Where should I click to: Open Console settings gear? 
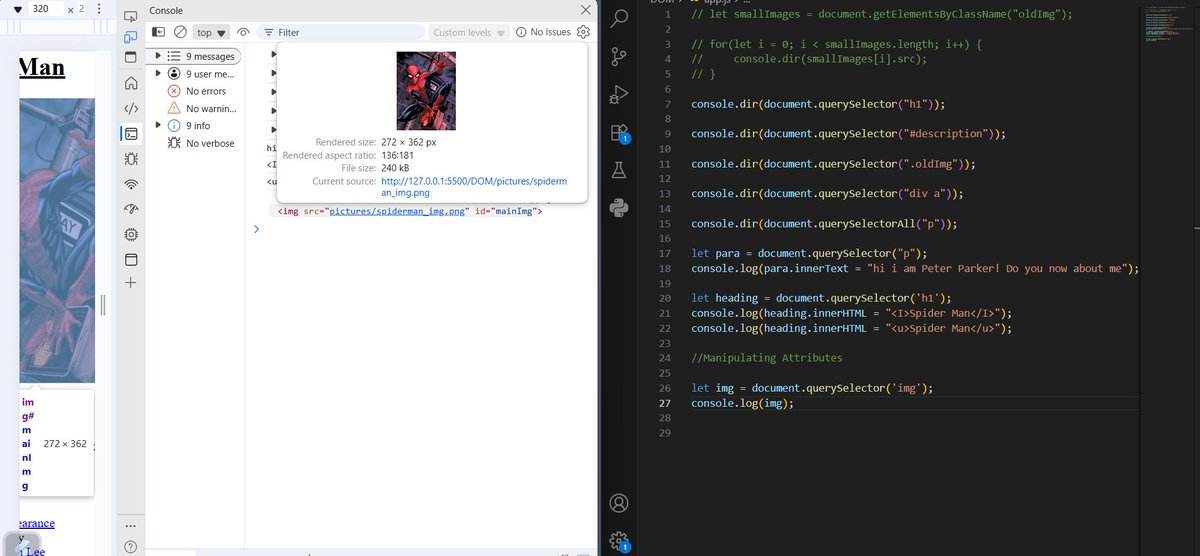[584, 32]
